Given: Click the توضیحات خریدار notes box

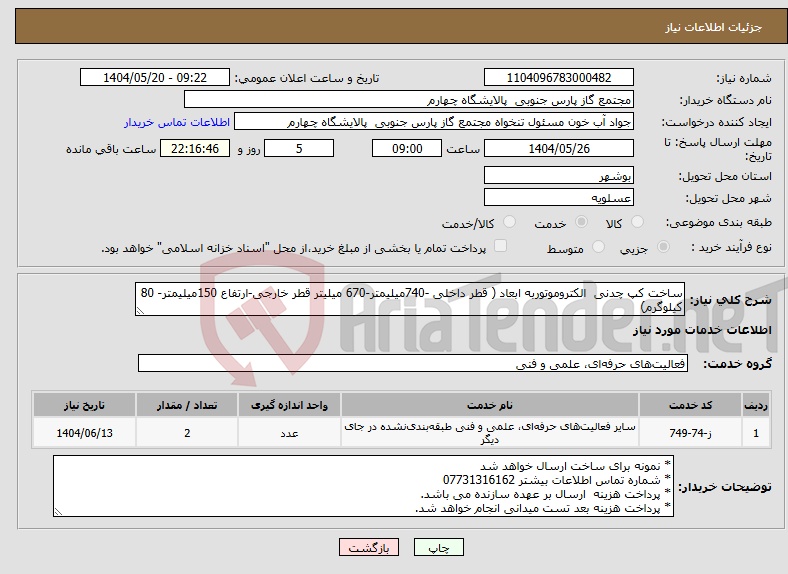Looking at the screenshot, I should (x=363, y=486).
